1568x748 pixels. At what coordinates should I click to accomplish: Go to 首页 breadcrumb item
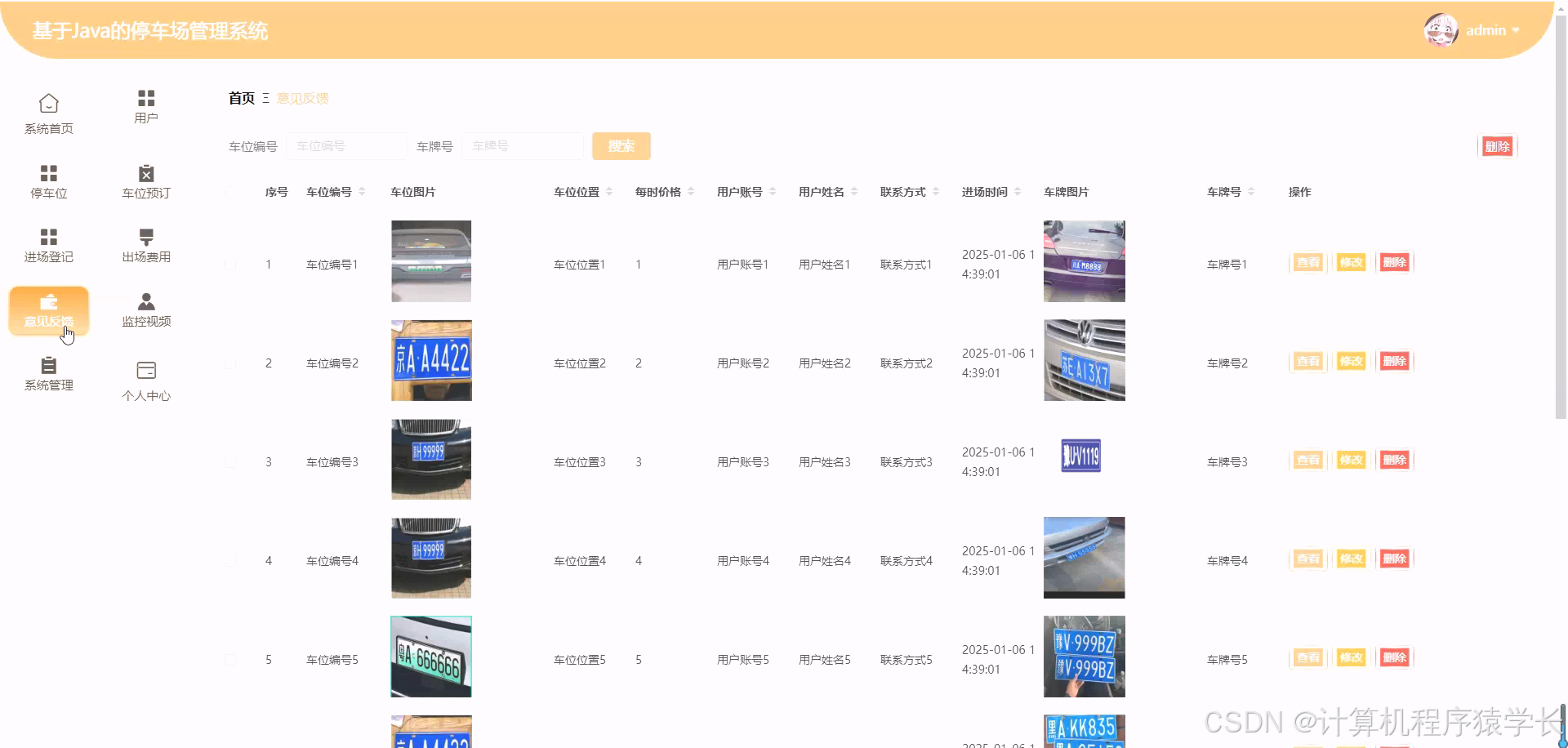point(240,97)
